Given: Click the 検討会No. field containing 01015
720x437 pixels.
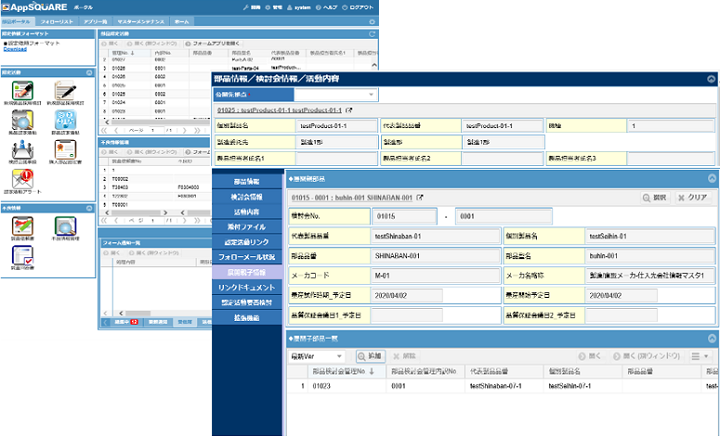Looking at the screenshot, I should (x=400, y=215).
